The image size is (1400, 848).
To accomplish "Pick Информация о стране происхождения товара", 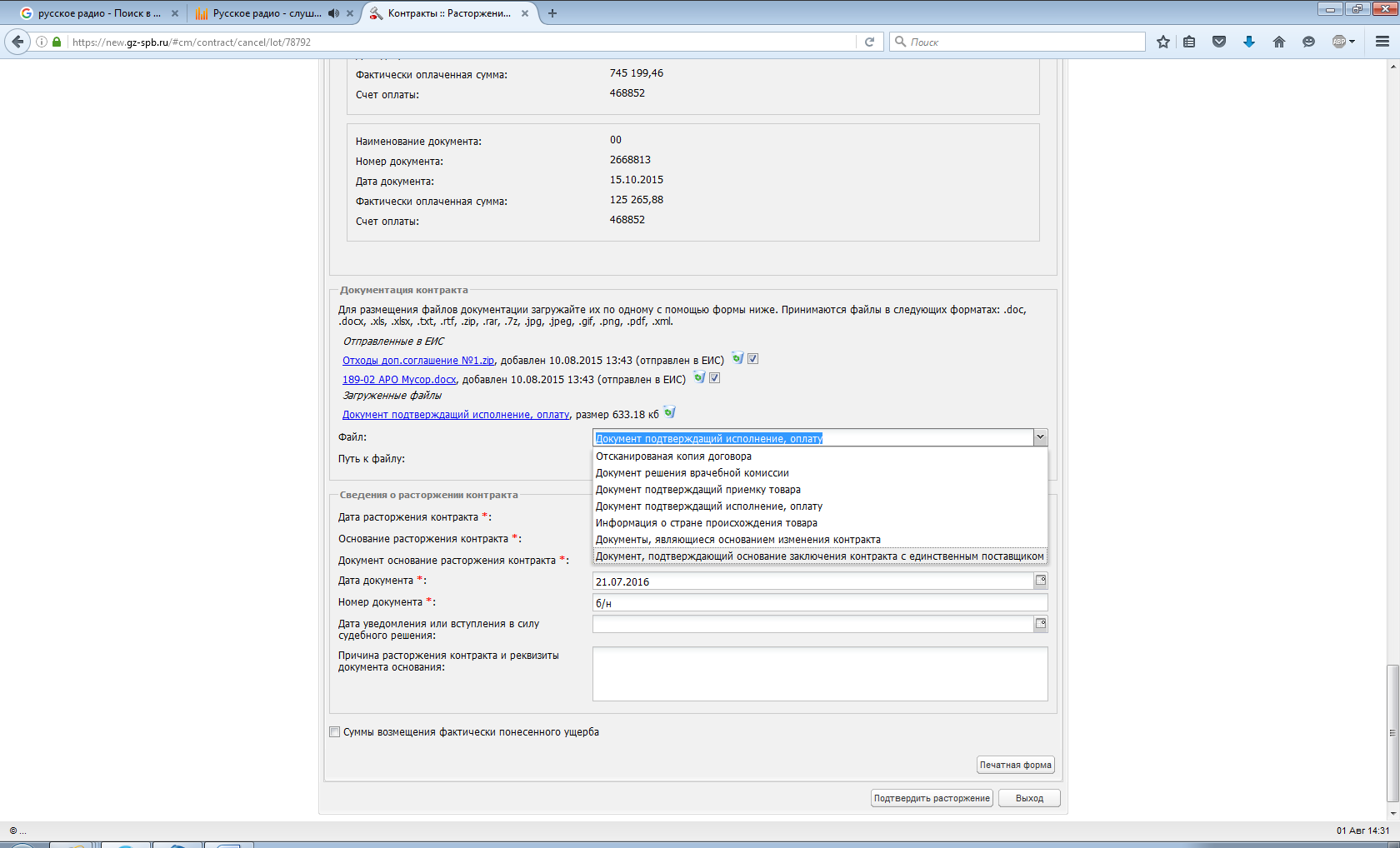I will [x=820, y=523].
